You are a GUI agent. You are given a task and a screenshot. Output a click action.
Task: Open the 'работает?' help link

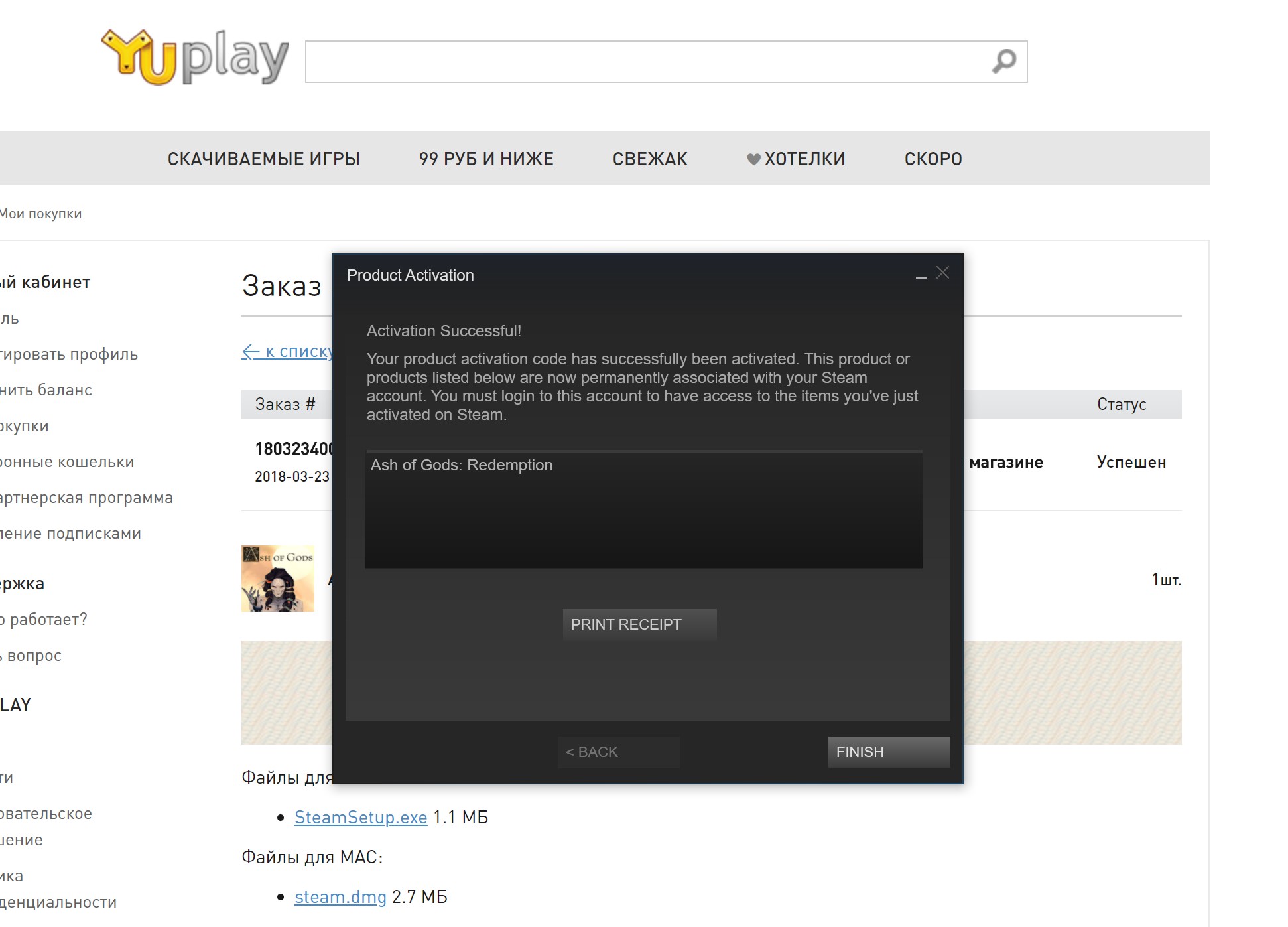coord(44,620)
